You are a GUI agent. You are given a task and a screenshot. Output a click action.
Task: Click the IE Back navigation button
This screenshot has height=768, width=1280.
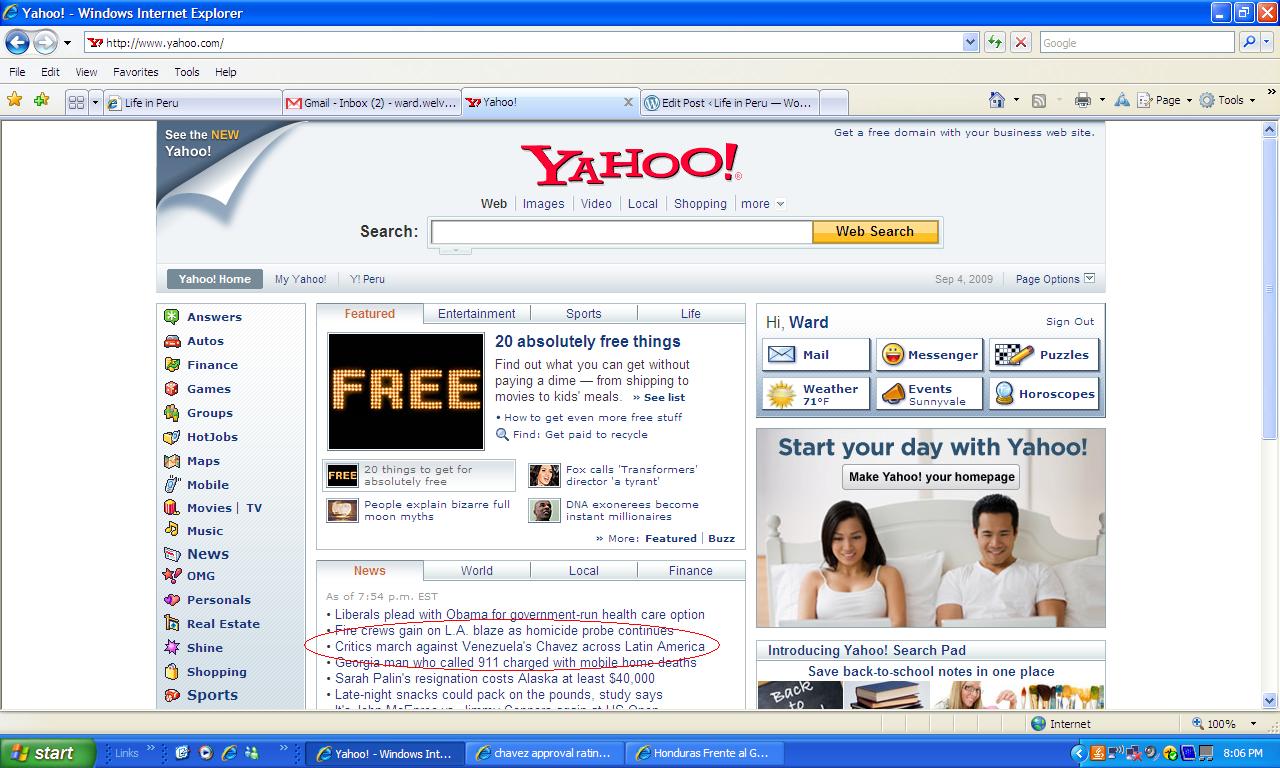click(17, 43)
